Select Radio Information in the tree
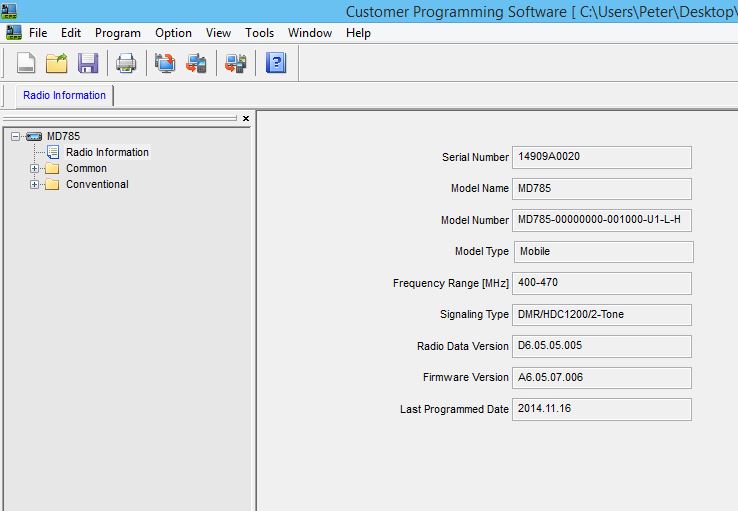The image size is (738, 511). [x=107, y=152]
